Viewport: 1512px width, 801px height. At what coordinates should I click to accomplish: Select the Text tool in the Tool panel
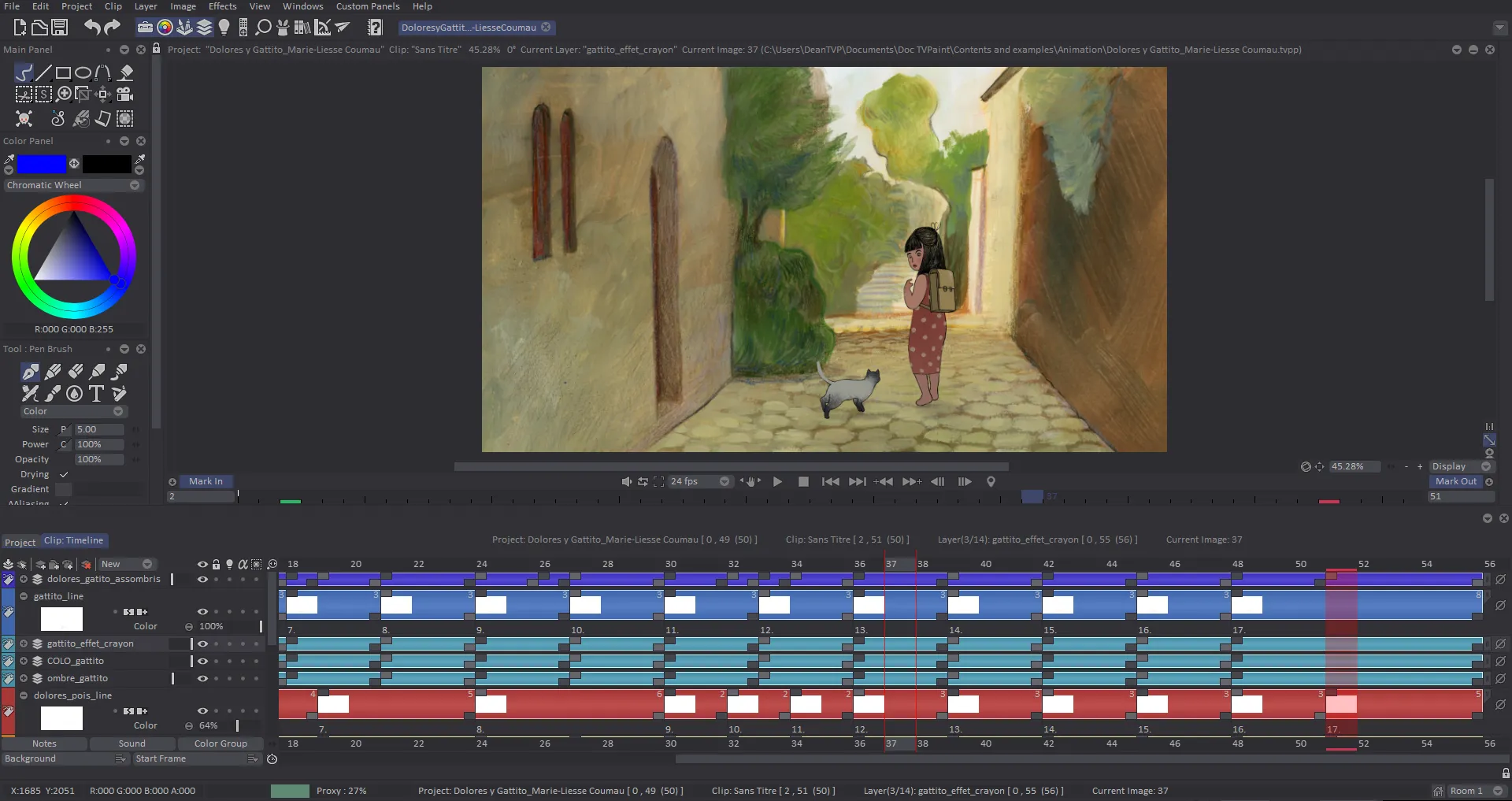tap(97, 393)
